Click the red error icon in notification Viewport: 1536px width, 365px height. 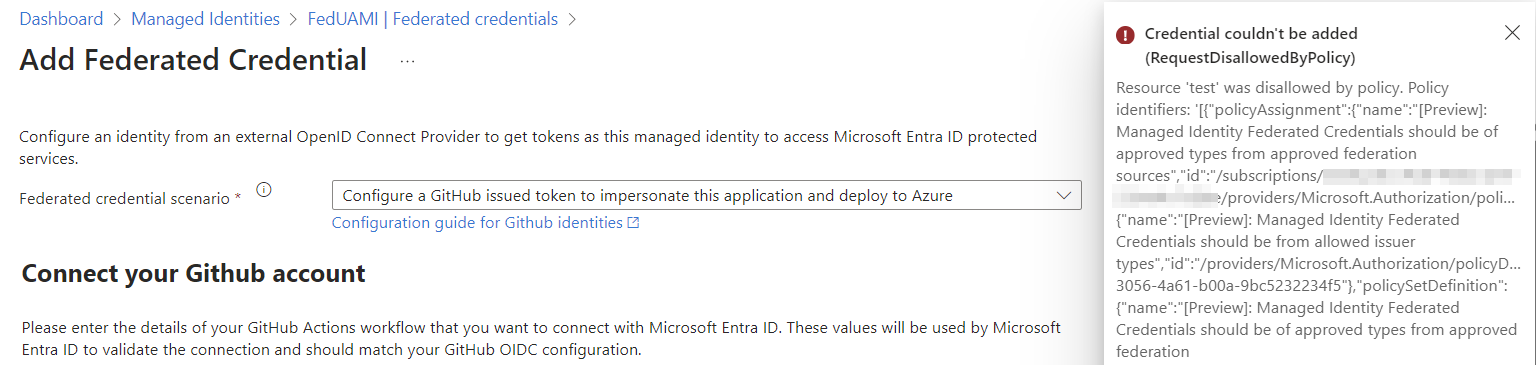[1125, 35]
